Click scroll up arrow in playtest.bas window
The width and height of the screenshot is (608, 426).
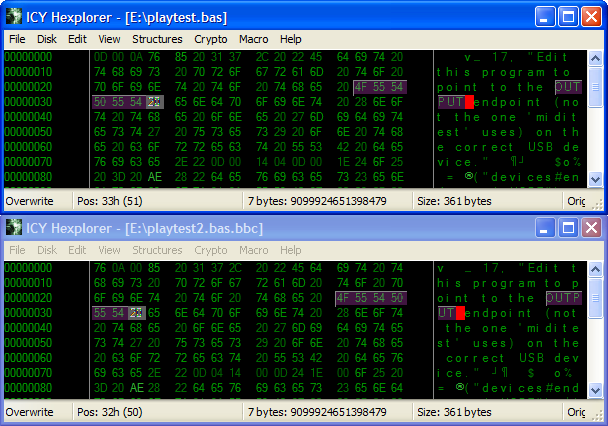(595, 59)
